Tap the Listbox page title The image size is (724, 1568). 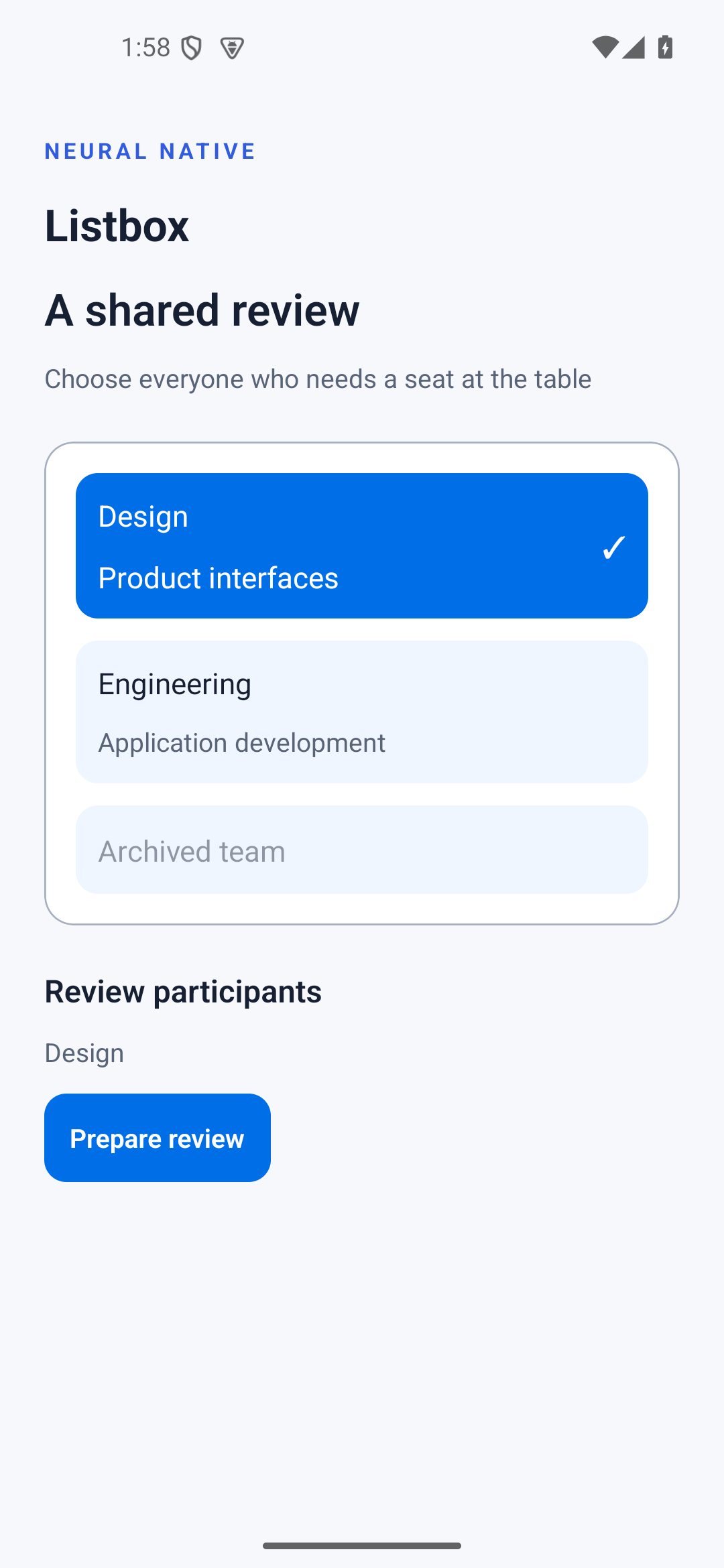pos(117,225)
